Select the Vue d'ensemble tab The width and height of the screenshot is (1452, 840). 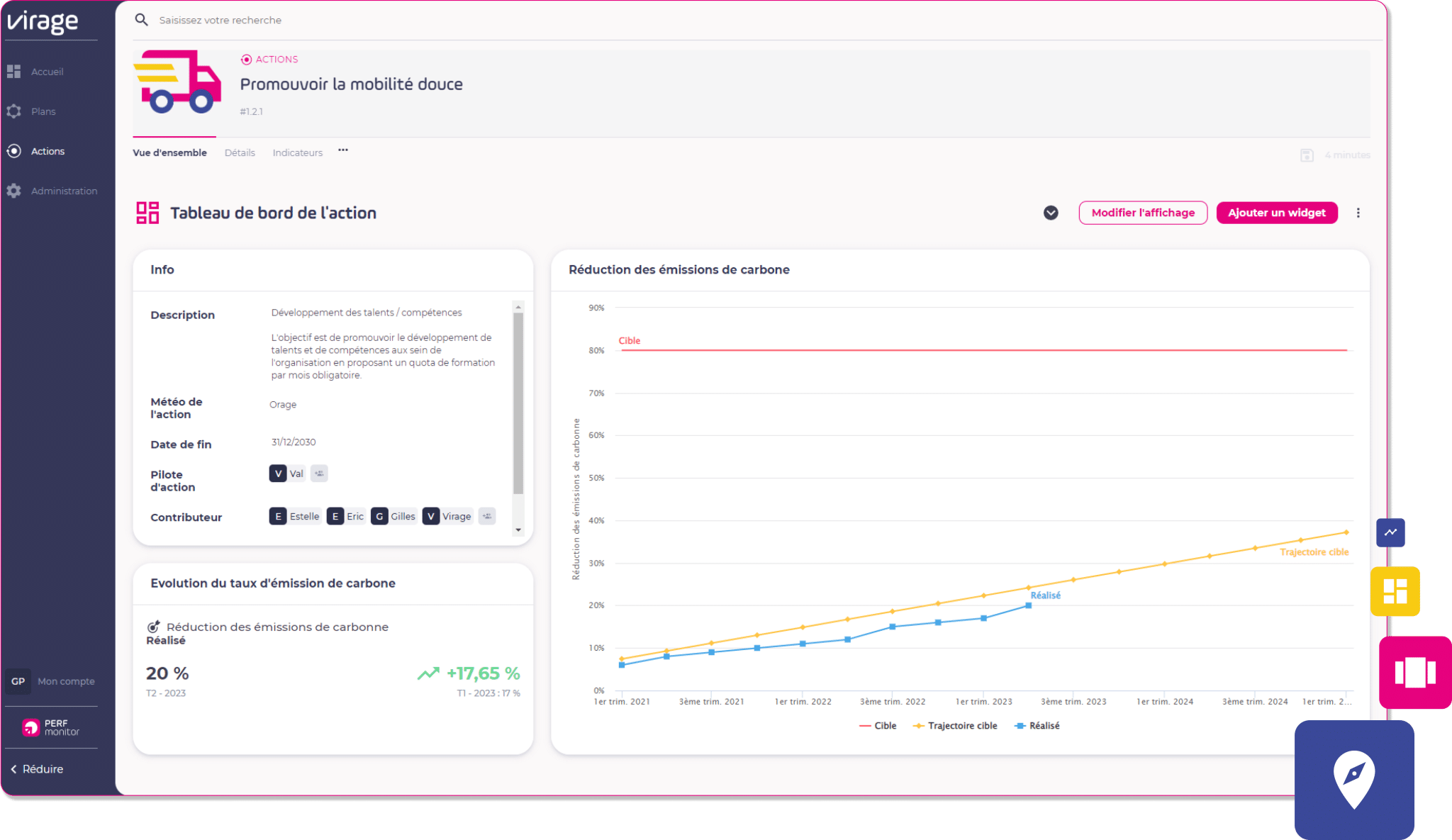click(170, 152)
